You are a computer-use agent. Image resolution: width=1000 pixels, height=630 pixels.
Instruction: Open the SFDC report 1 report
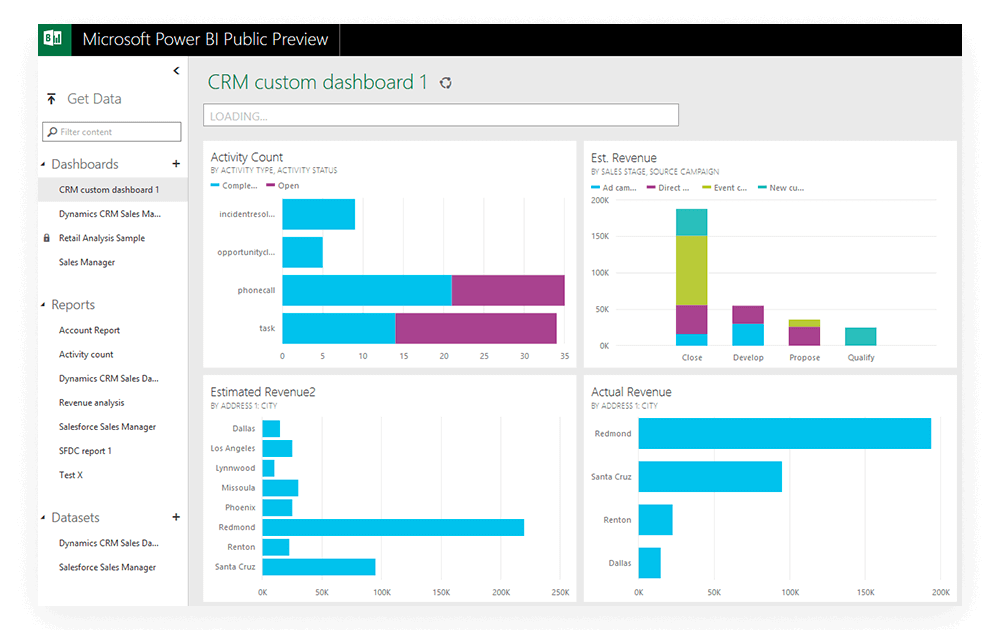(85, 451)
